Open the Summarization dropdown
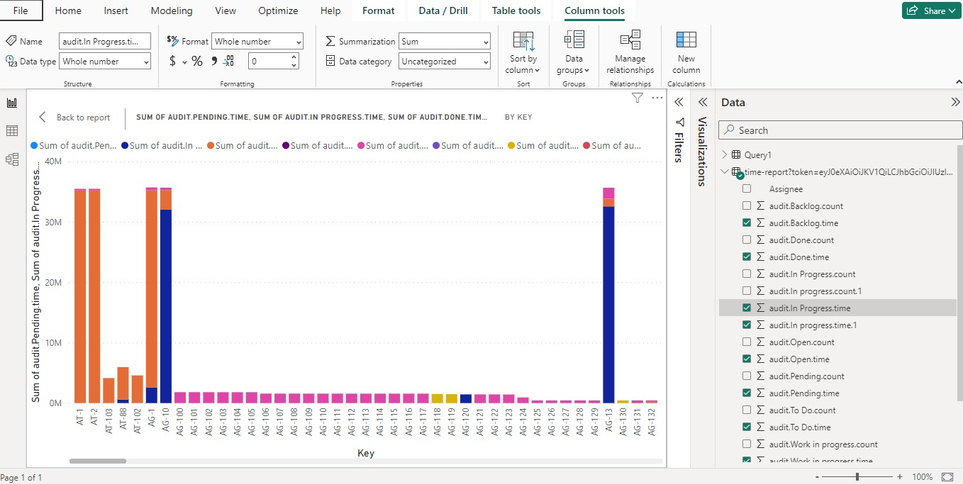The width and height of the screenshot is (963, 484). click(x=444, y=41)
